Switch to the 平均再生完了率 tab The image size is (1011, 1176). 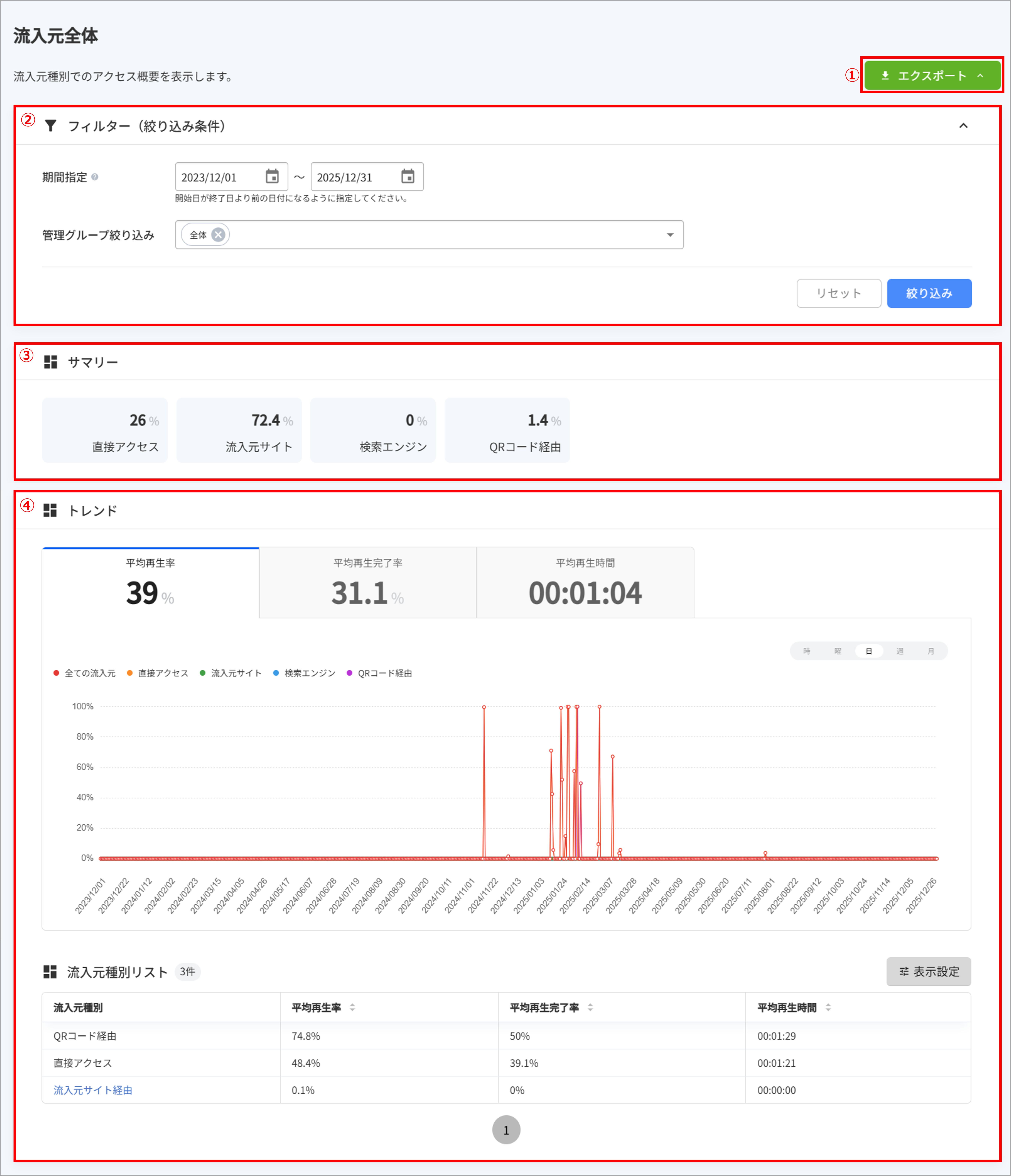(368, 583)
